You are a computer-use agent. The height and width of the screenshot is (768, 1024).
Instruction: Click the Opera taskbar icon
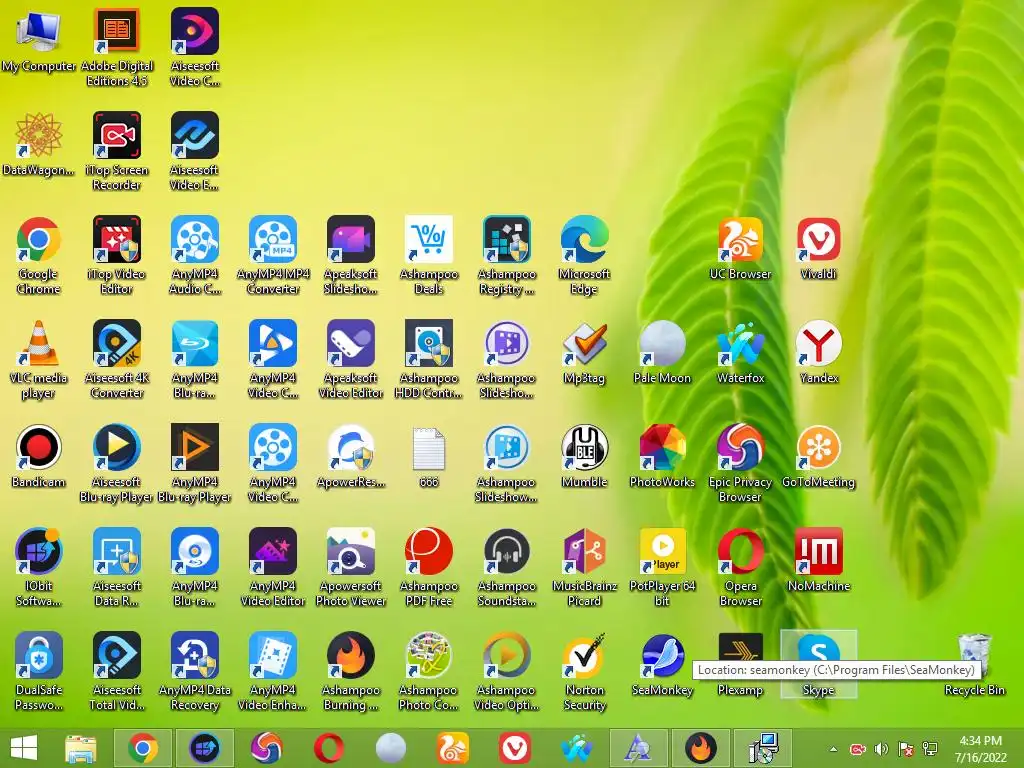[x=329, y=748]
